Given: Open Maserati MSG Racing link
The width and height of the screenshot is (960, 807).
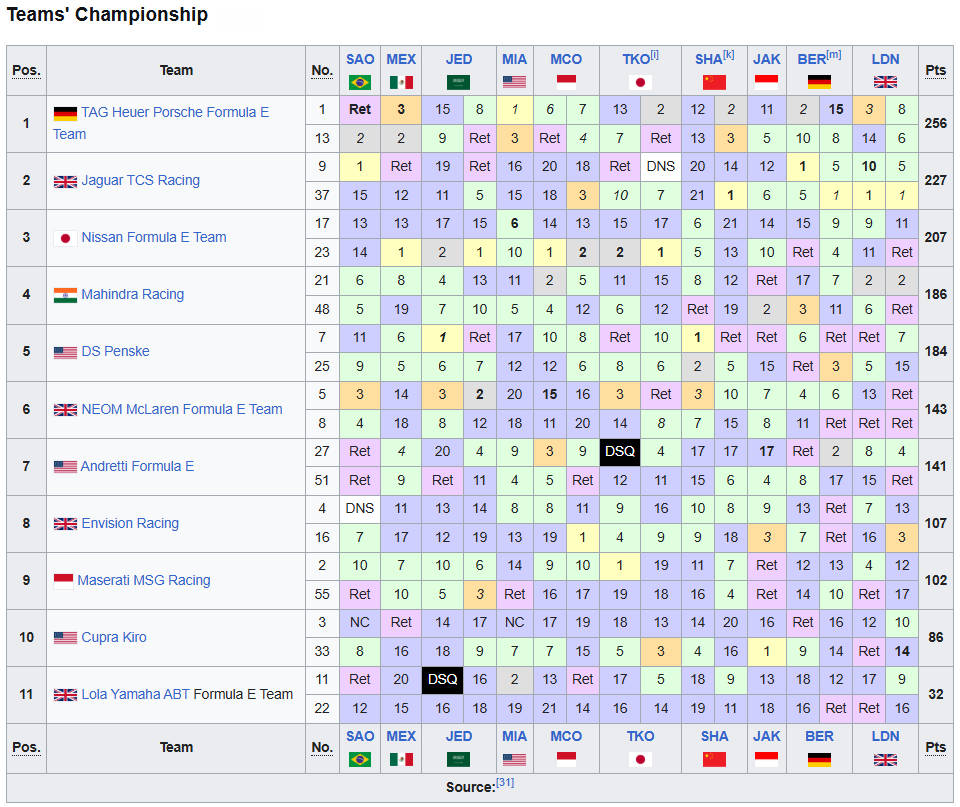Looking at the screenshot, I should pyautogui.click(x=144, y=580).
